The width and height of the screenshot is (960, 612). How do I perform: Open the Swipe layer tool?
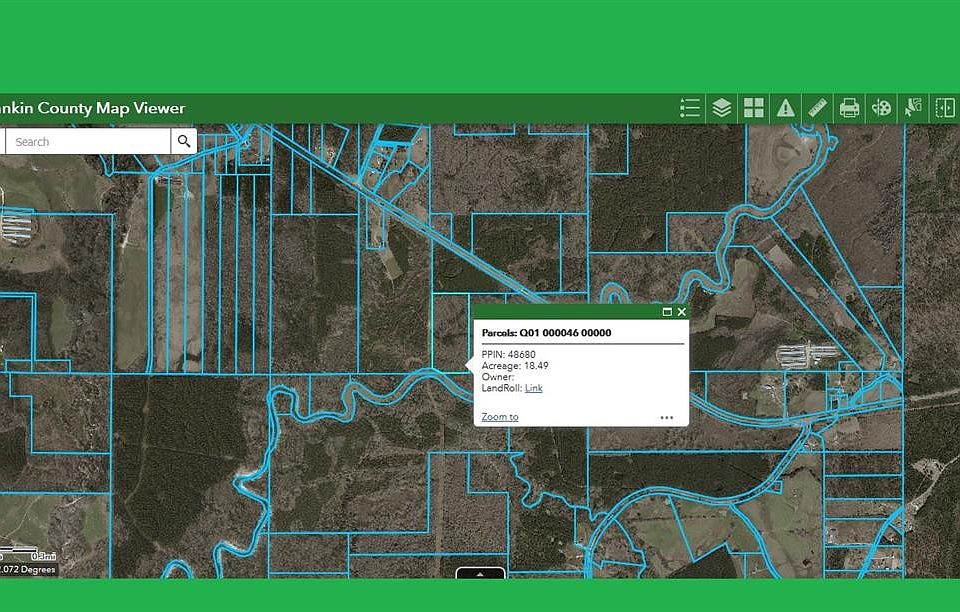(945, 108)
